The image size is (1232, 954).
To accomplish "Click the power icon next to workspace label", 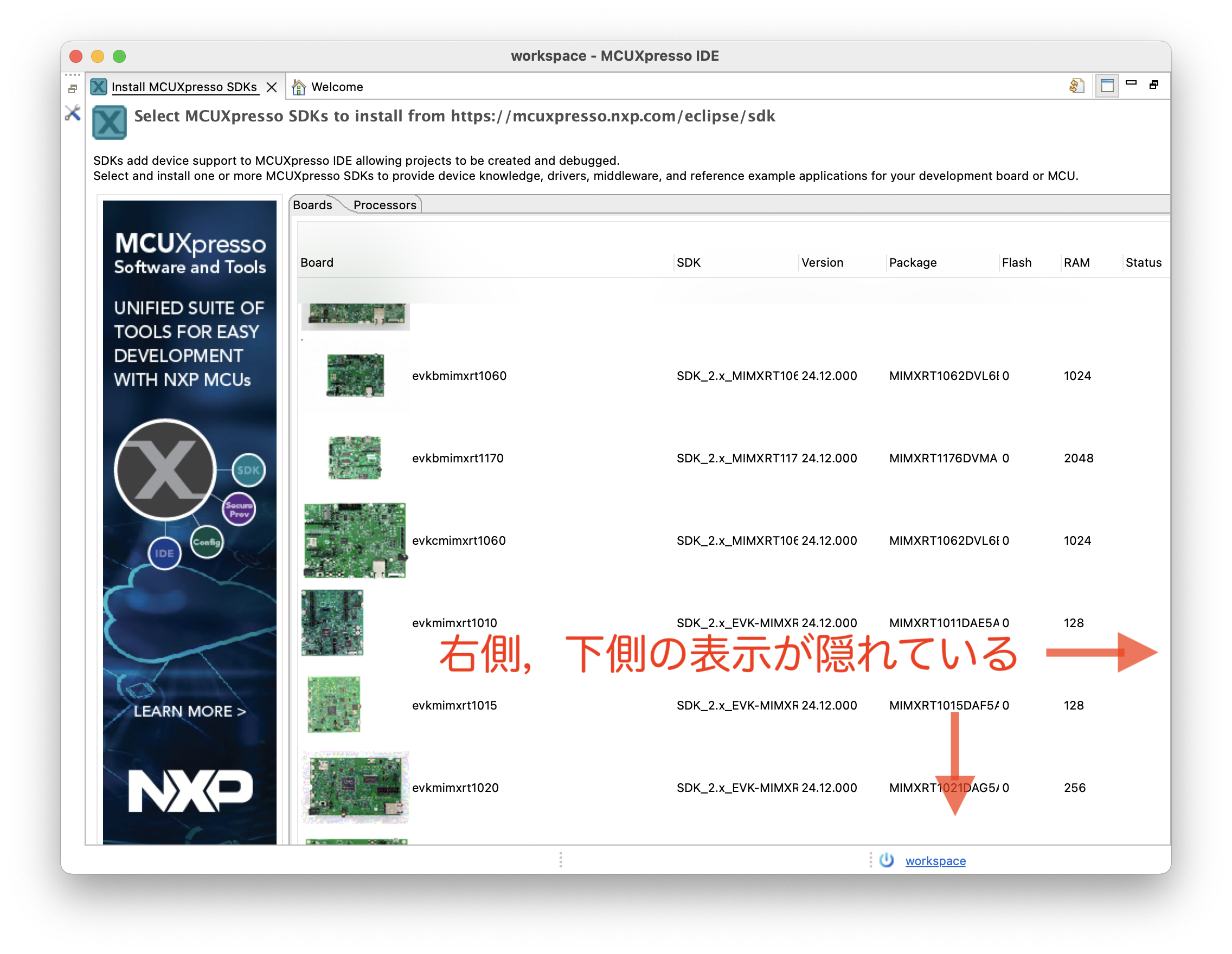I will [886, 860].
